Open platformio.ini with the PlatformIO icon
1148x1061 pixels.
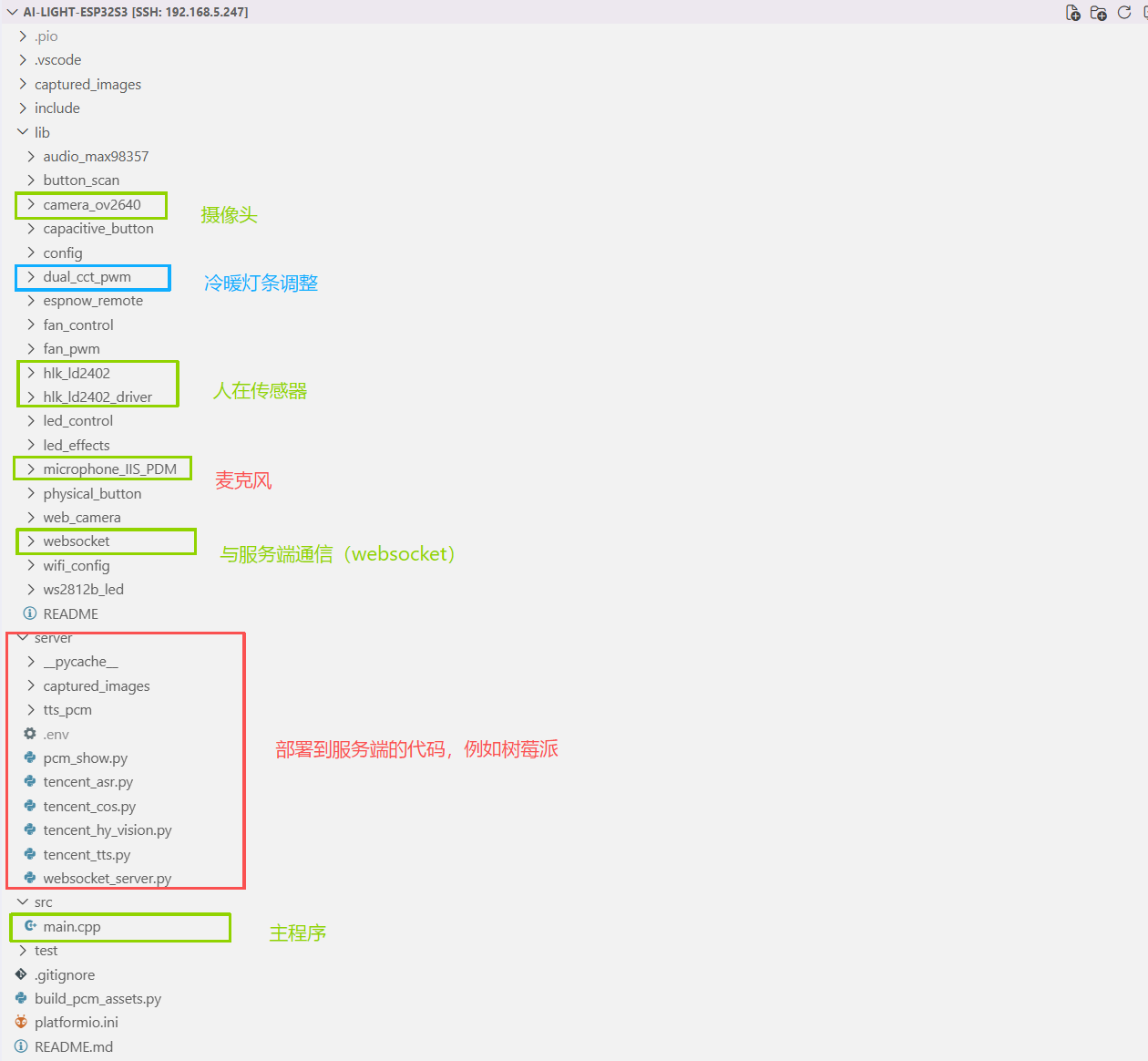[x=77, y=1023]
